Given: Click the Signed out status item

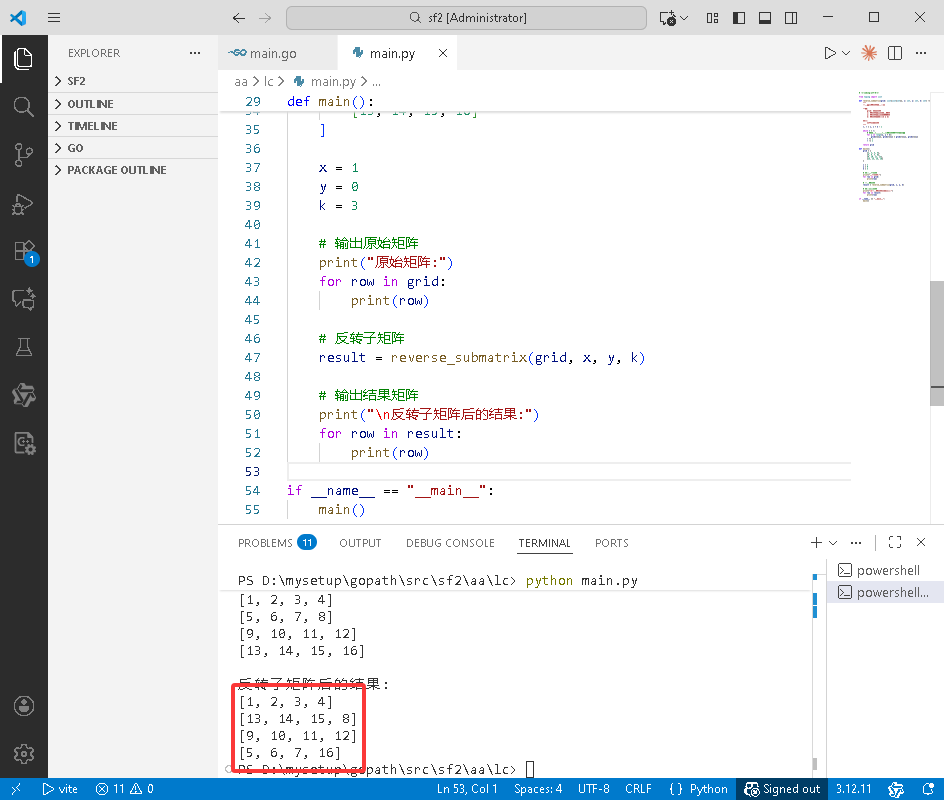Looking at the screenshot, I should (782, 789).
